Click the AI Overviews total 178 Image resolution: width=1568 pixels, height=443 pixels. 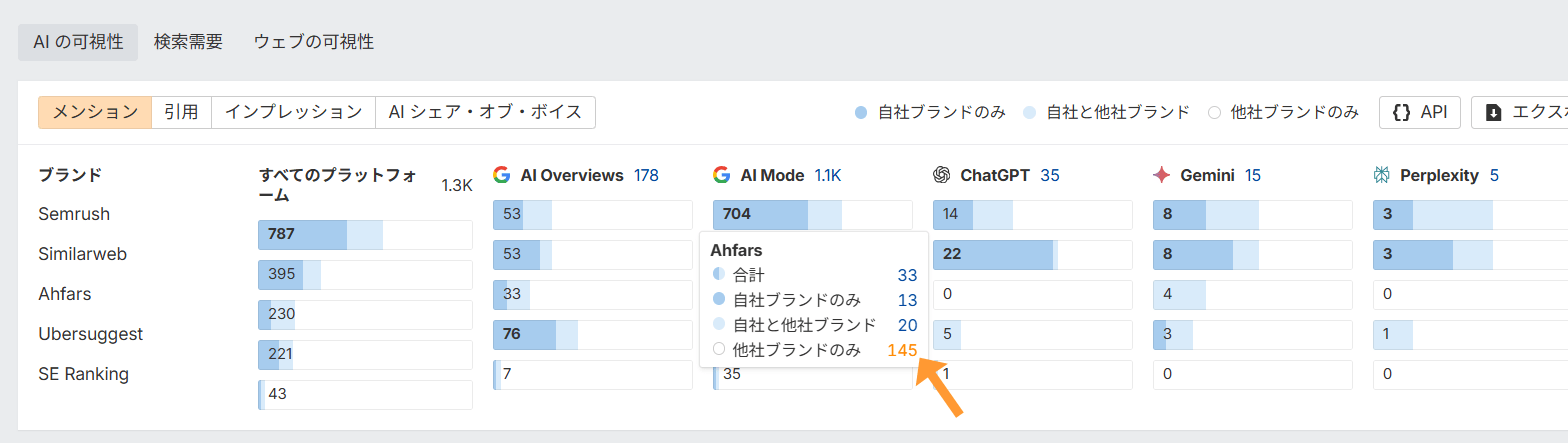(646, 175)
